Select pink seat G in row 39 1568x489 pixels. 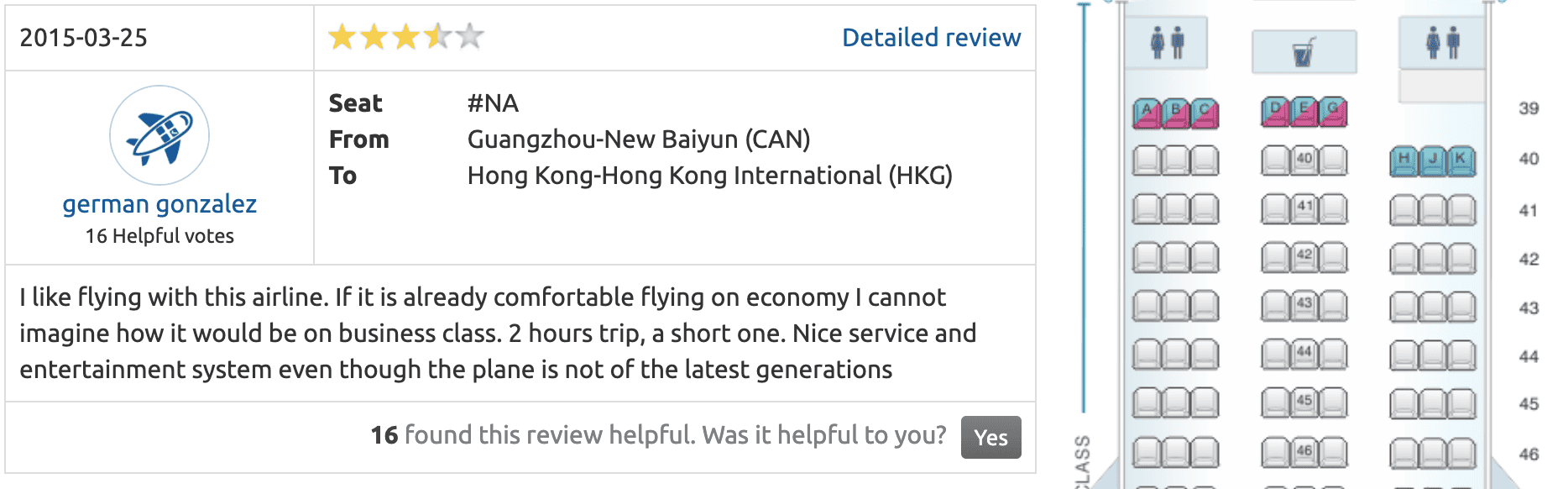(1333, 111)
